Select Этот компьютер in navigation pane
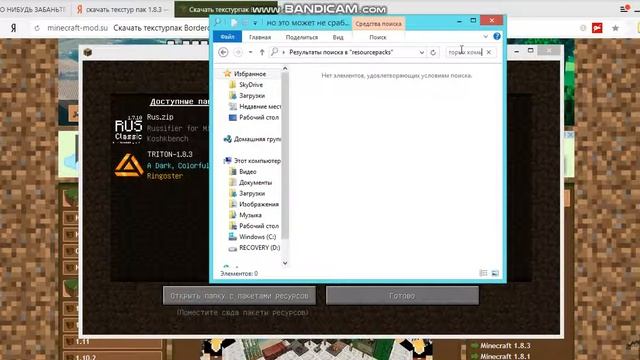640x360 pixels. 253,161
